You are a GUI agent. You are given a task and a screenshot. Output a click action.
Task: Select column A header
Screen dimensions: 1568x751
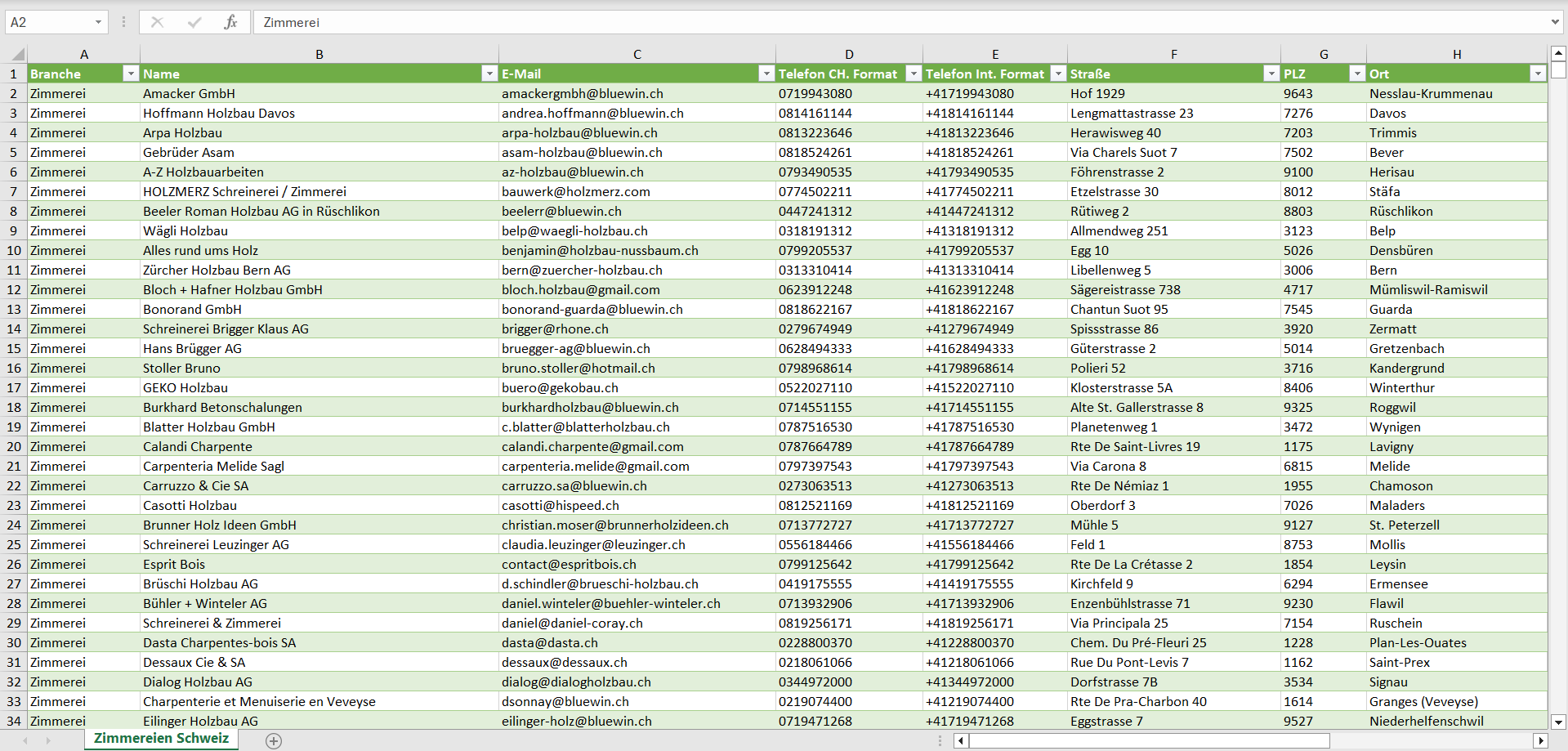pos(84,55)
